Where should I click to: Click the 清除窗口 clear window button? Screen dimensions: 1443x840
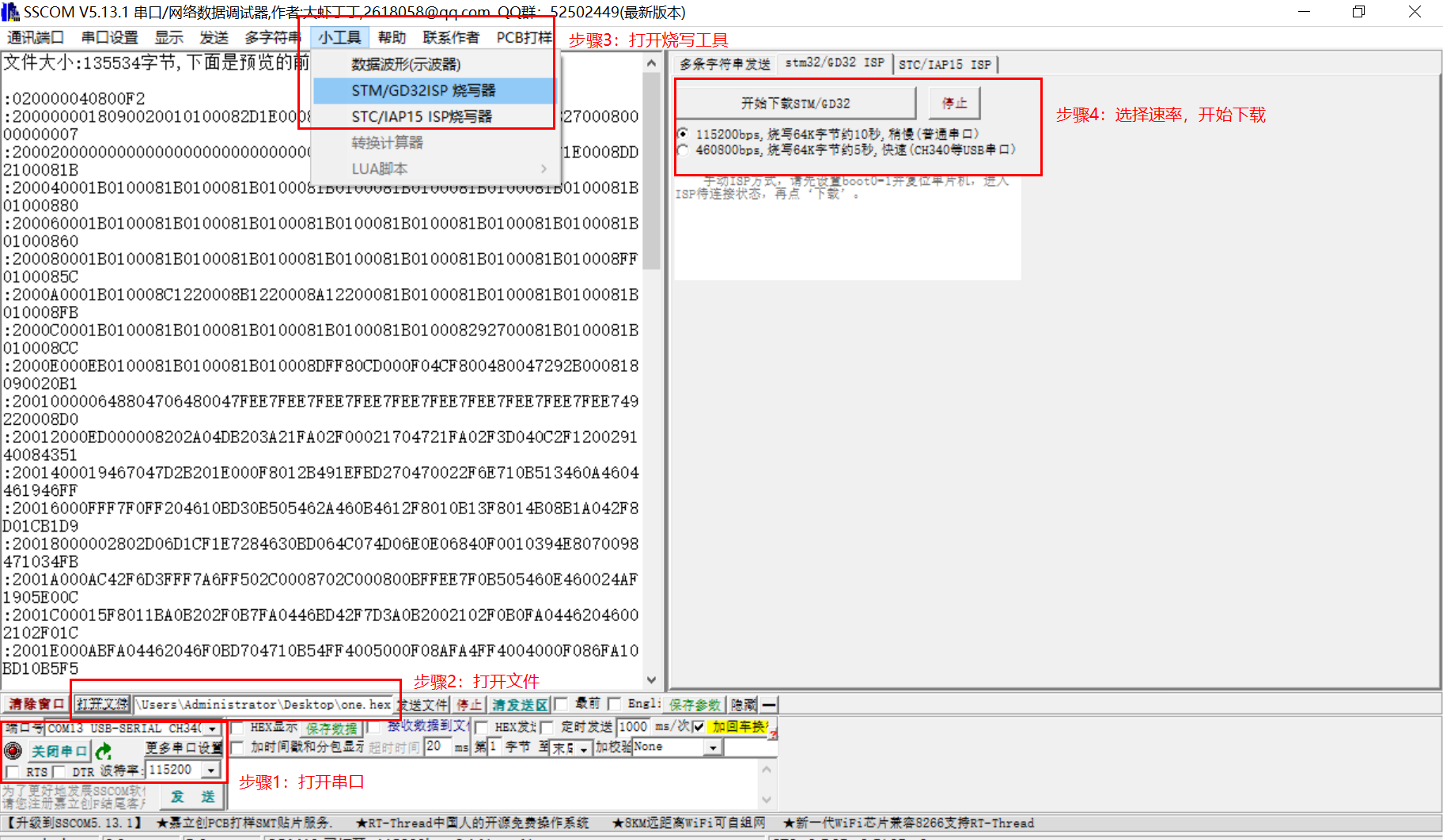coord(35,704)
